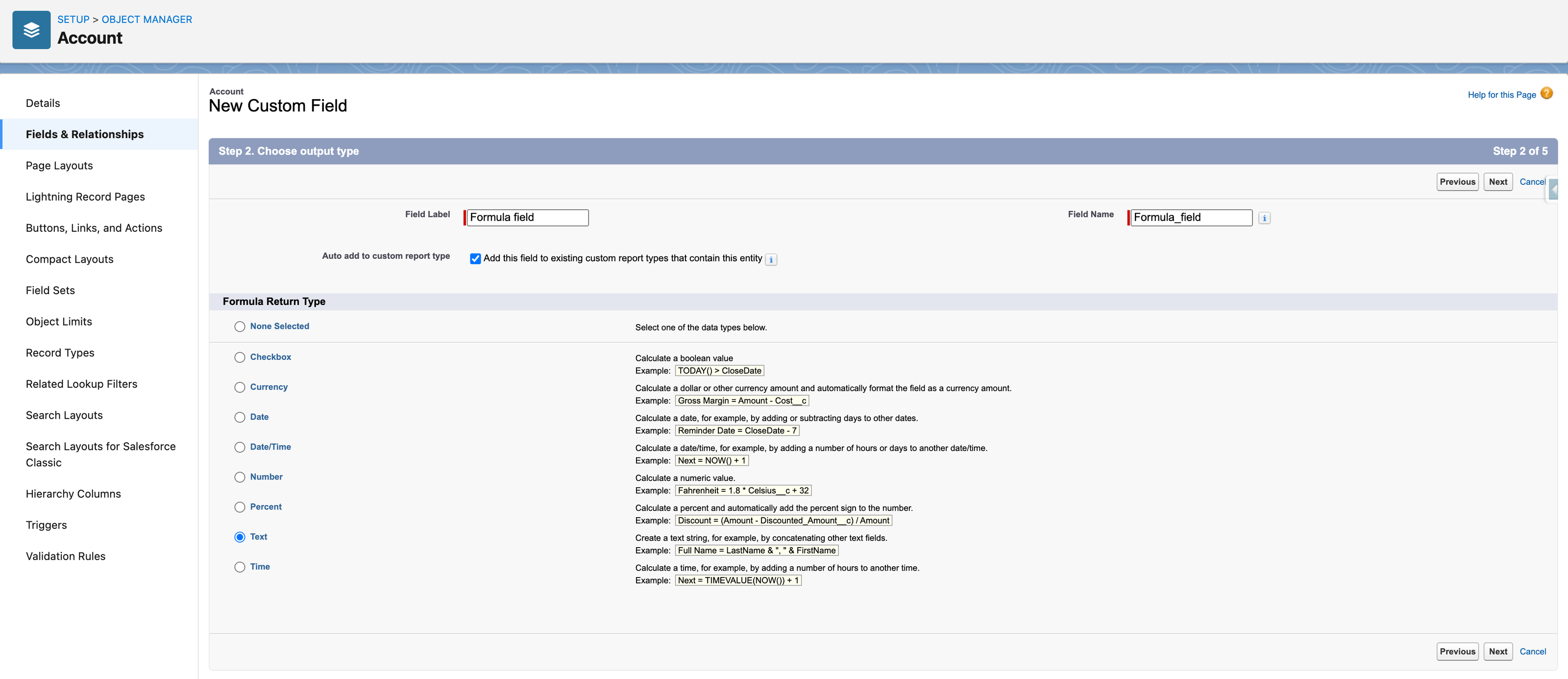This screenshot has height=679, width=1568.
Task: Click the Object Manager layers icon
Action: point(31,30)
